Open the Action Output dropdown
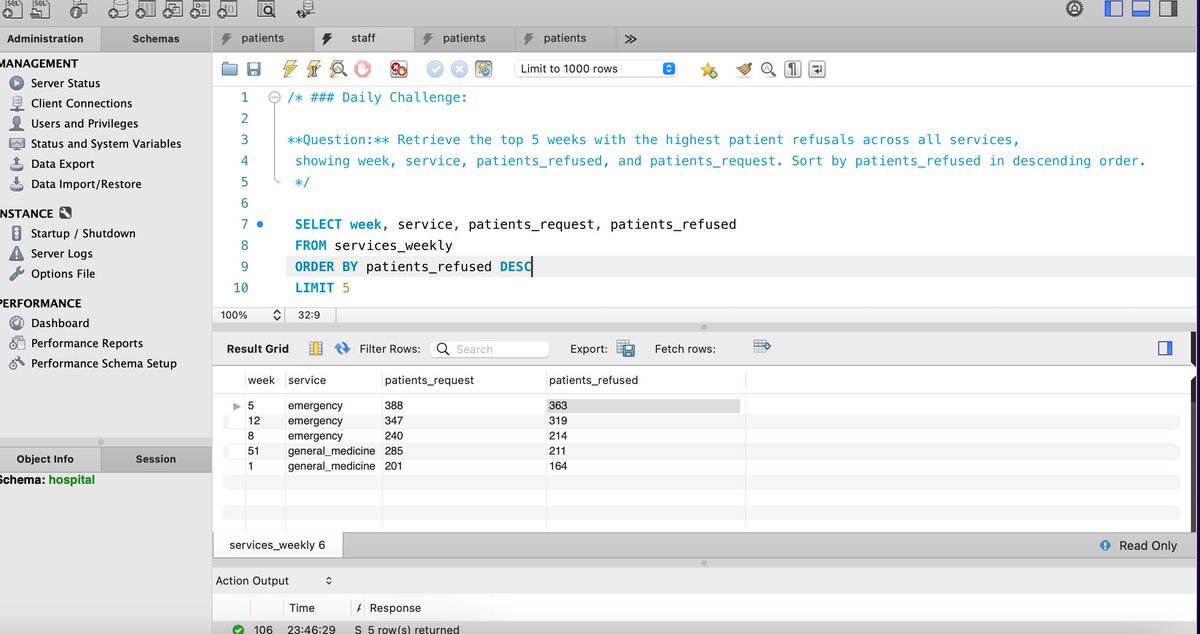The image size is (1200, 634). pos(327,580)
